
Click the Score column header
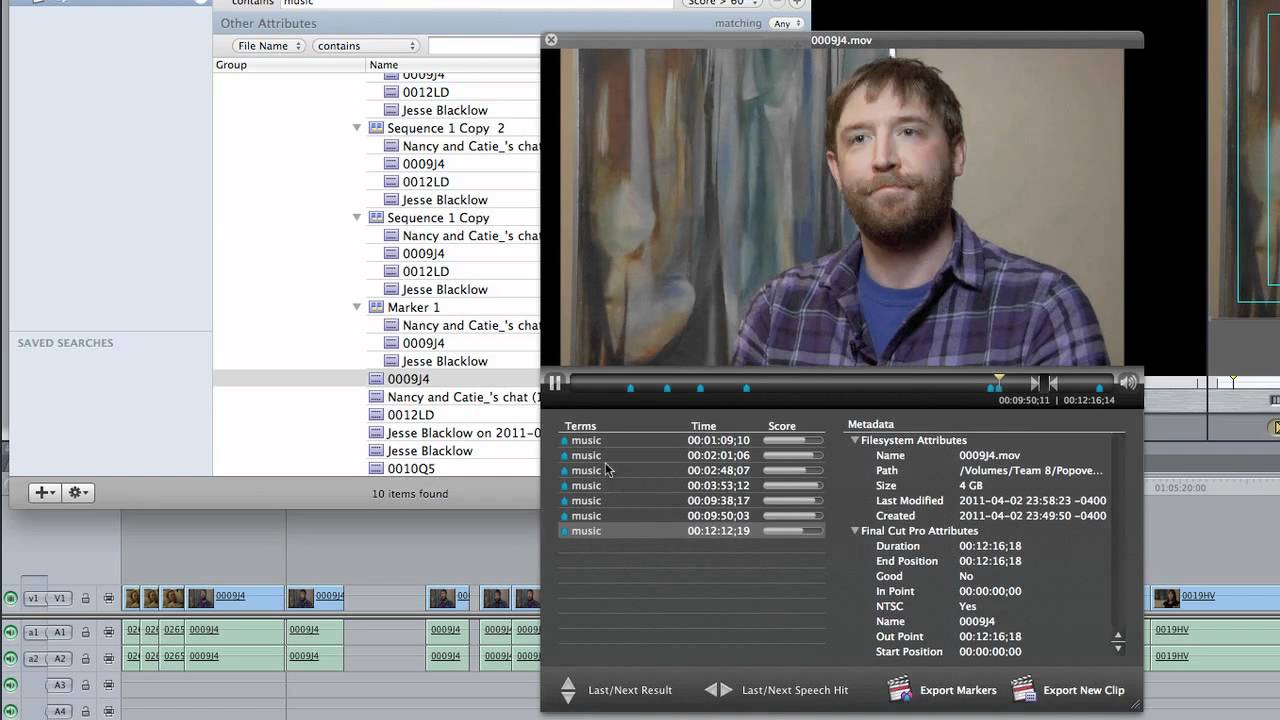coord(782,426)
